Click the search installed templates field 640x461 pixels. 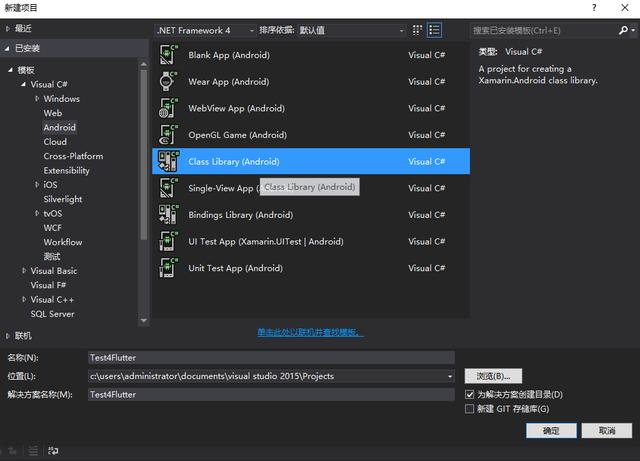click(544, 30)
